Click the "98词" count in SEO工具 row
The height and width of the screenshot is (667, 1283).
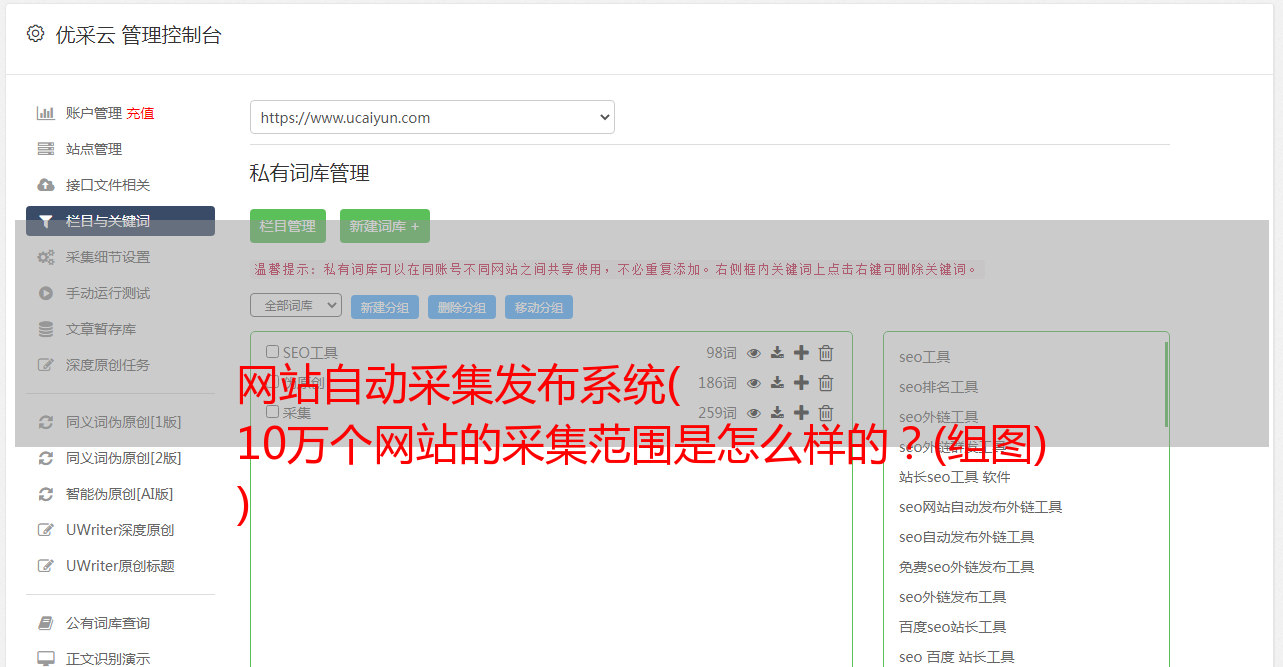coord(721,353)
